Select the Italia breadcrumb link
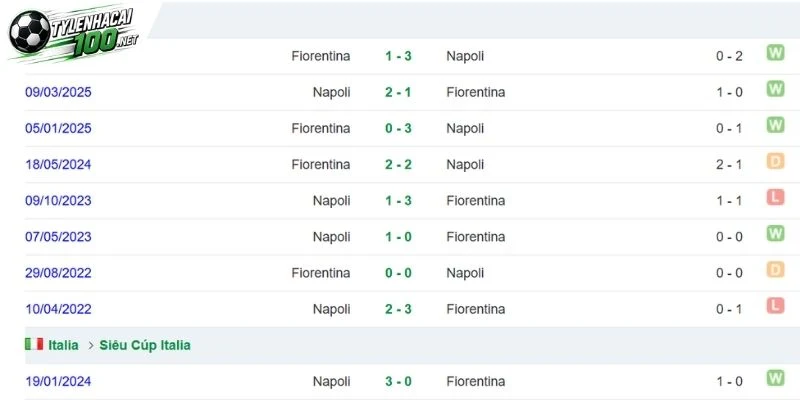Viewport: 800px width, 400px height. pyautogui.click(x=64, y=345)
